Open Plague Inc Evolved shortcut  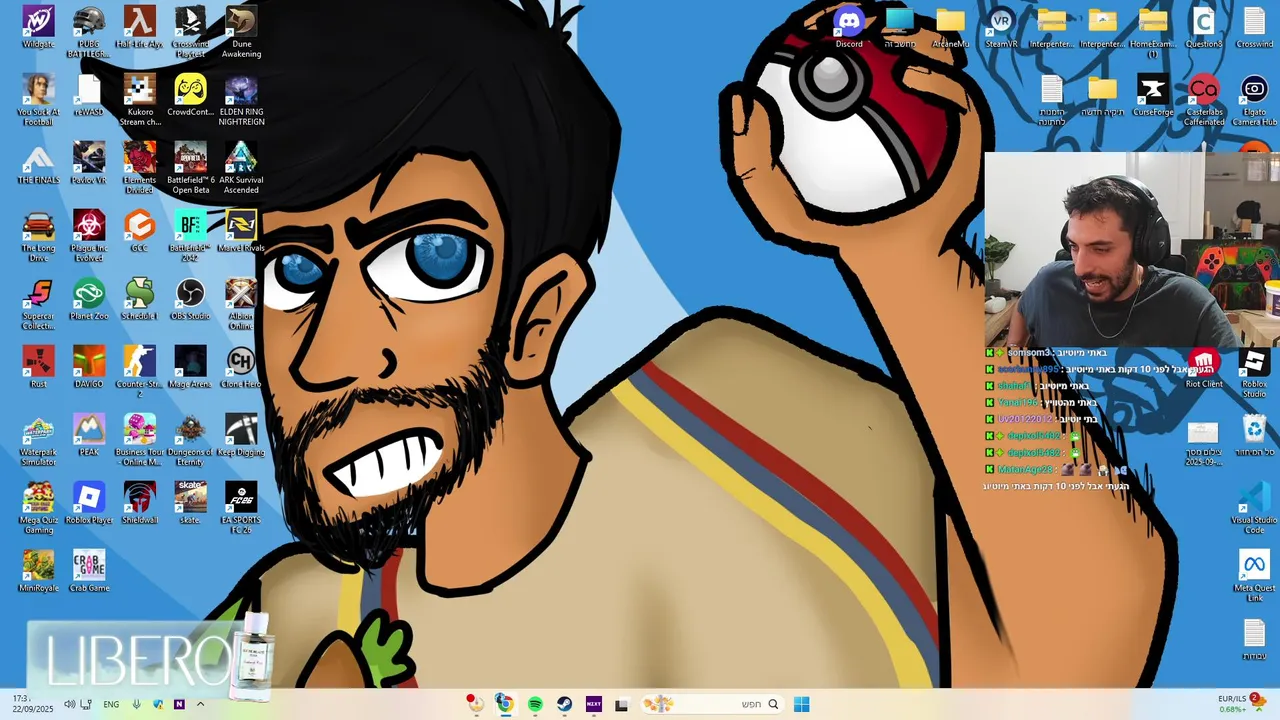coord(89,236)
